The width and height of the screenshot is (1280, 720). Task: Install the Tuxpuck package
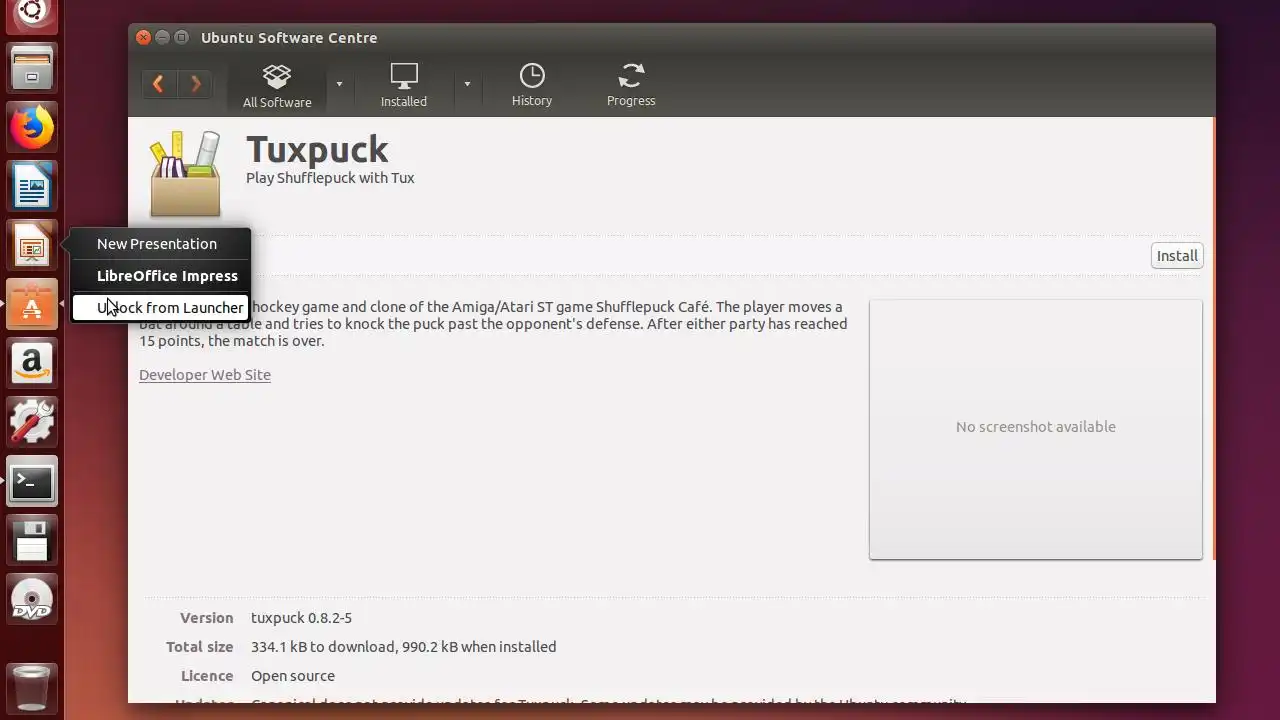(x=1177, y=256)
